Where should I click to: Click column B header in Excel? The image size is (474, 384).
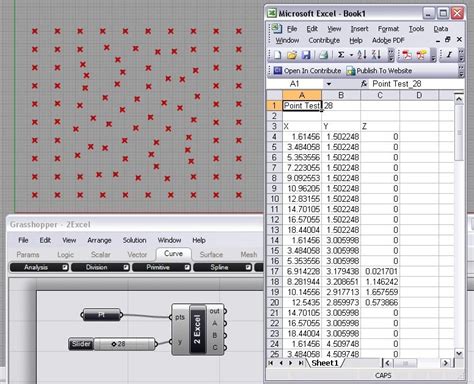click(341, 95)
